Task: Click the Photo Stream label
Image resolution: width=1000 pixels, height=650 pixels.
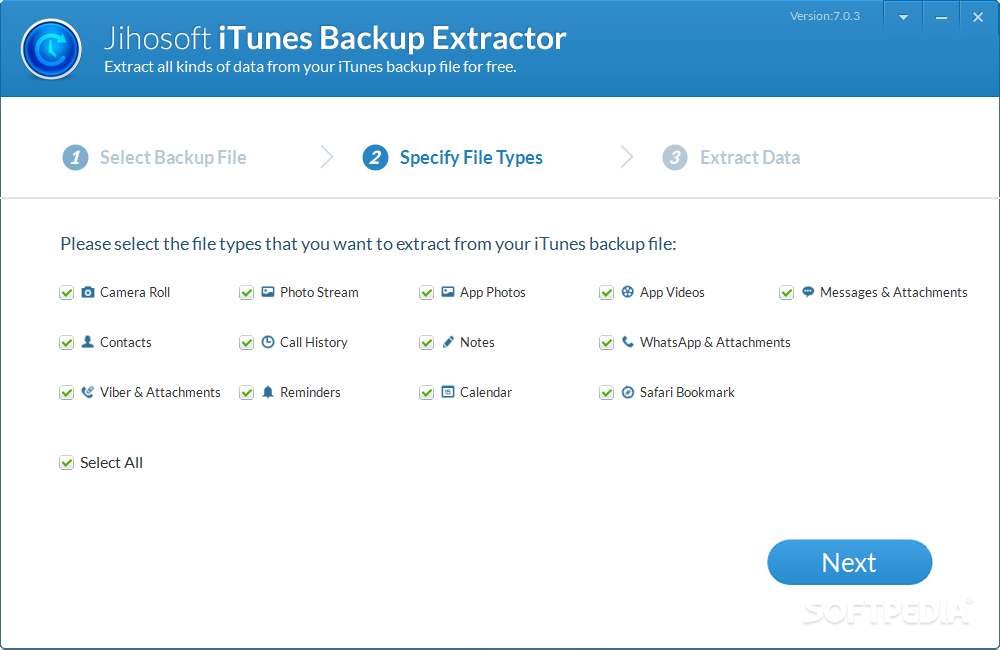Action: point(319,292)
